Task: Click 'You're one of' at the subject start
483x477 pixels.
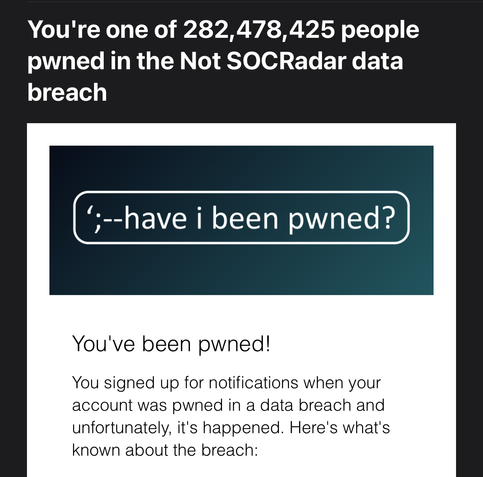Action: (102, 30)
